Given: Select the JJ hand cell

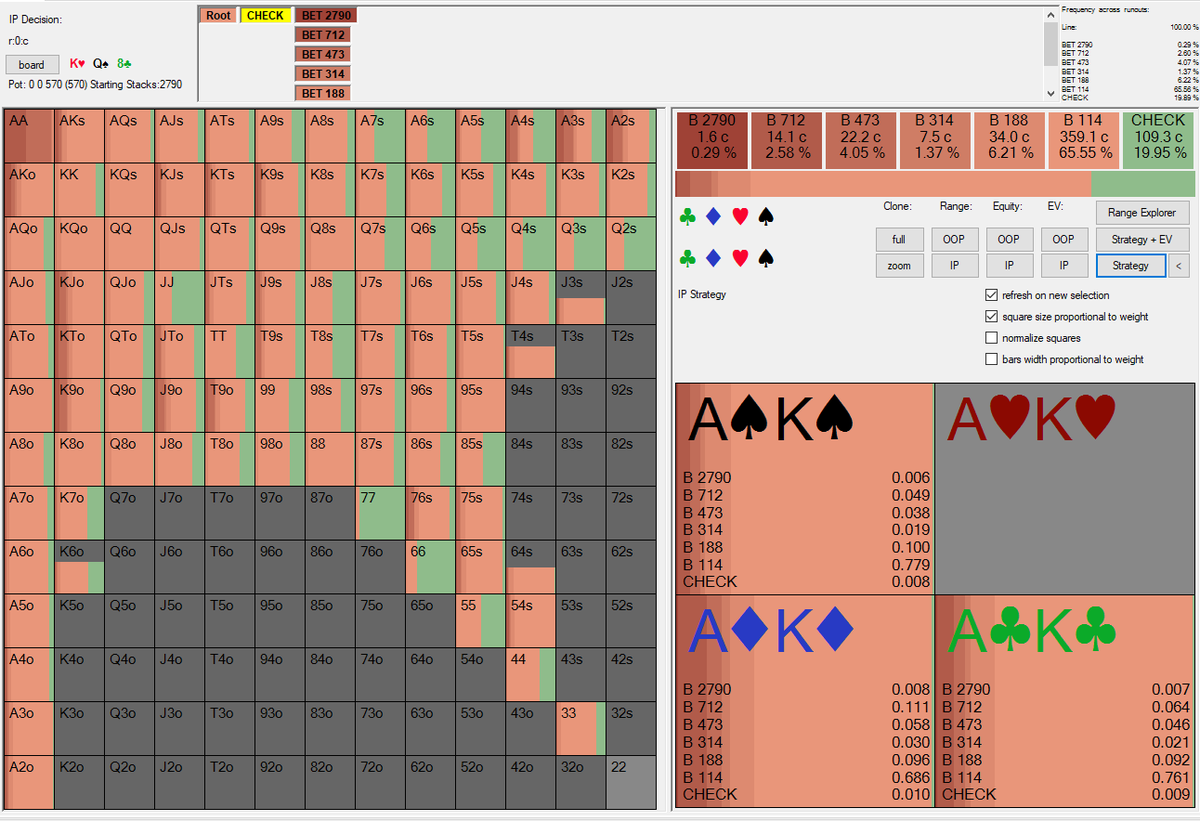Looking at the screenshot, I should coord(180,297).
